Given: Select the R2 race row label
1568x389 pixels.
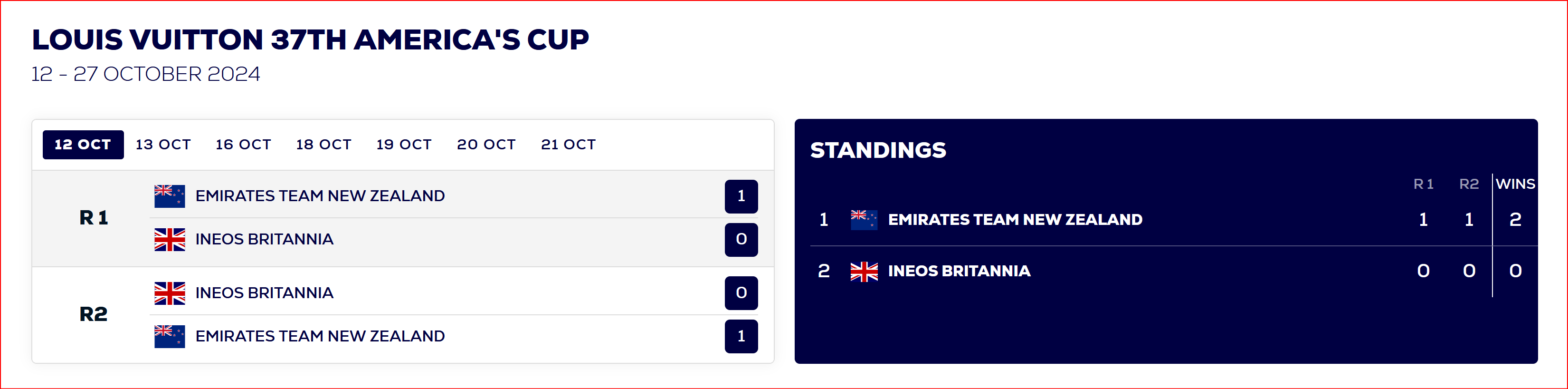Looking at the screenshot, I should (93, 315).
